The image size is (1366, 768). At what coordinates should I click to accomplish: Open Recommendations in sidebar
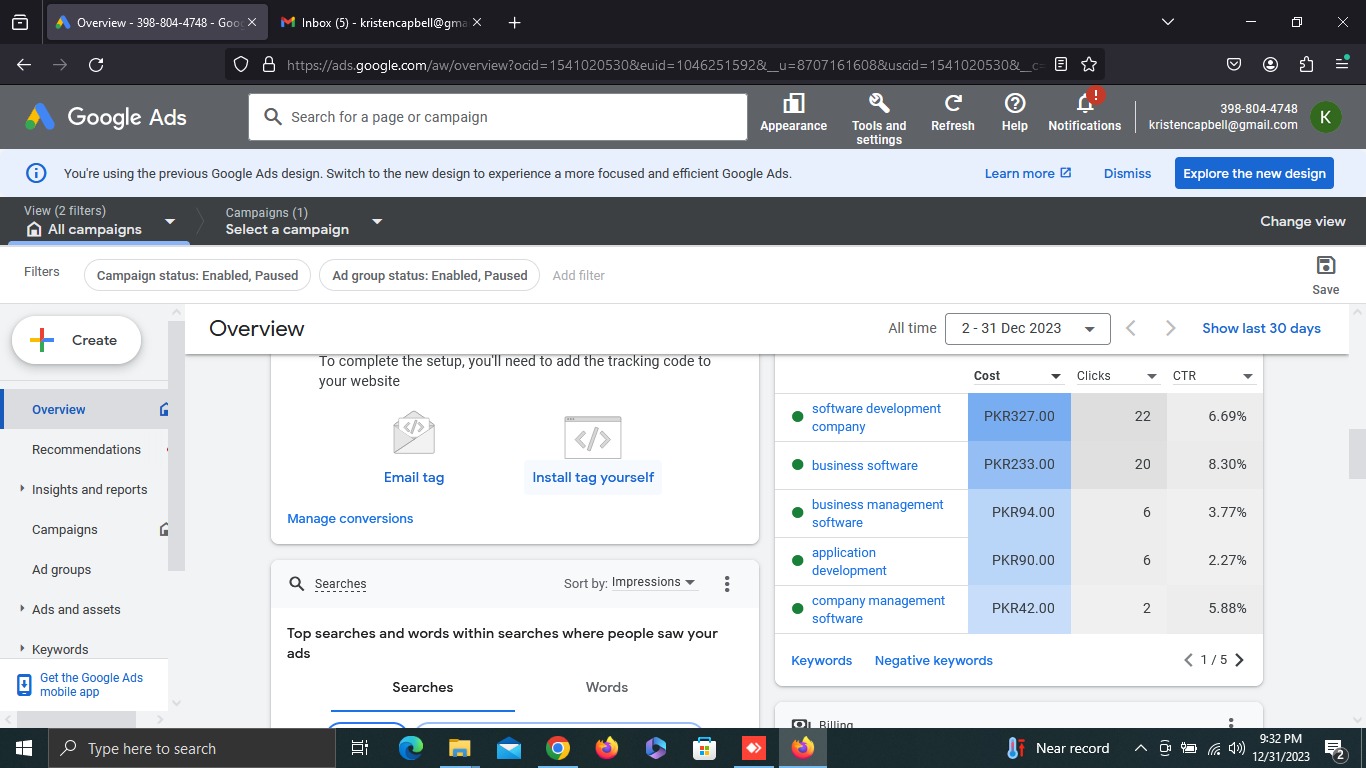pyautogui.click(x=86, y=449)
